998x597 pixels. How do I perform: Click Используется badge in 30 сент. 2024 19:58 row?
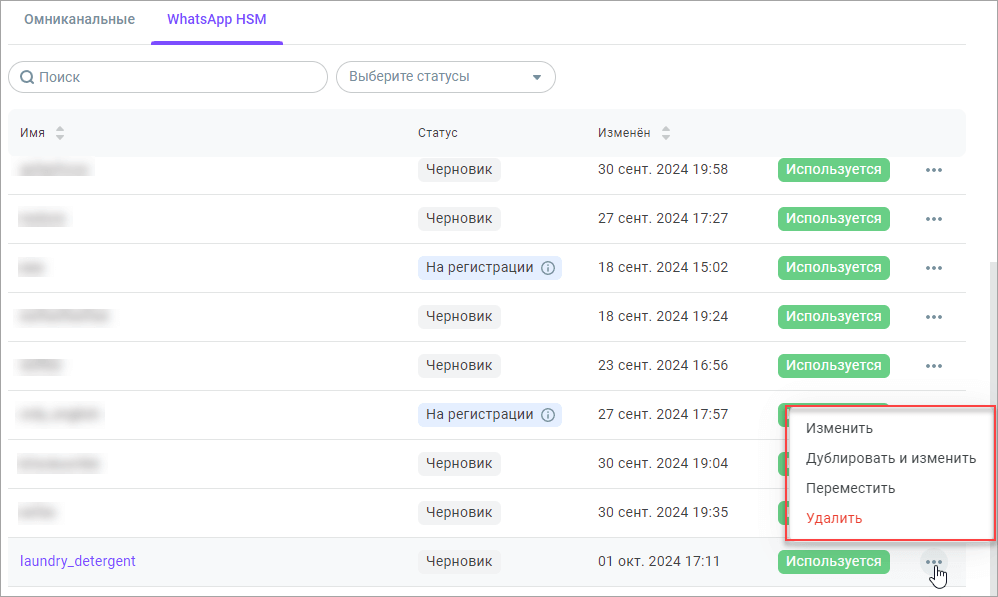point(833,170)
